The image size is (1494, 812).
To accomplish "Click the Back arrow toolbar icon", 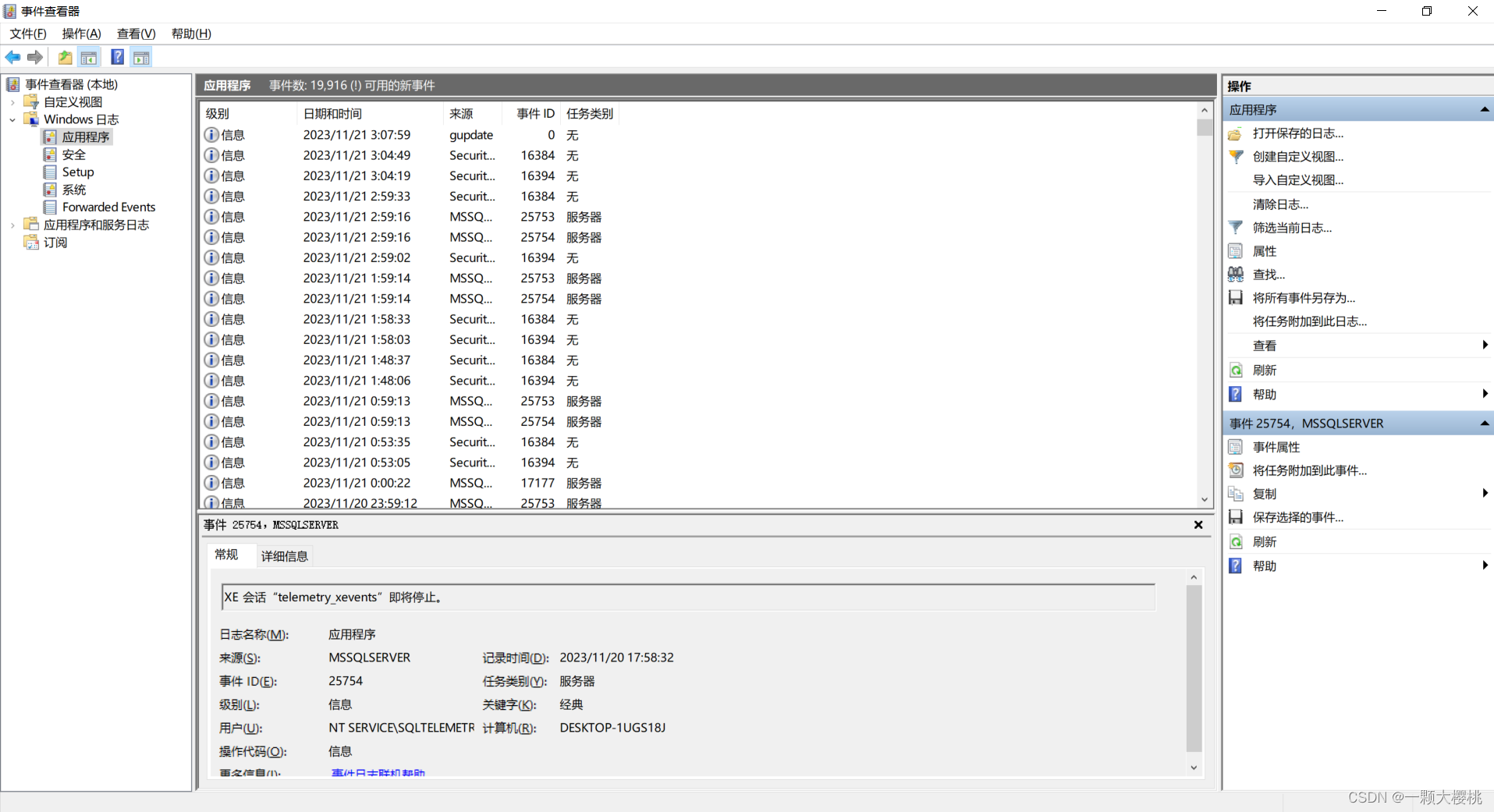I will click(13, 57).
